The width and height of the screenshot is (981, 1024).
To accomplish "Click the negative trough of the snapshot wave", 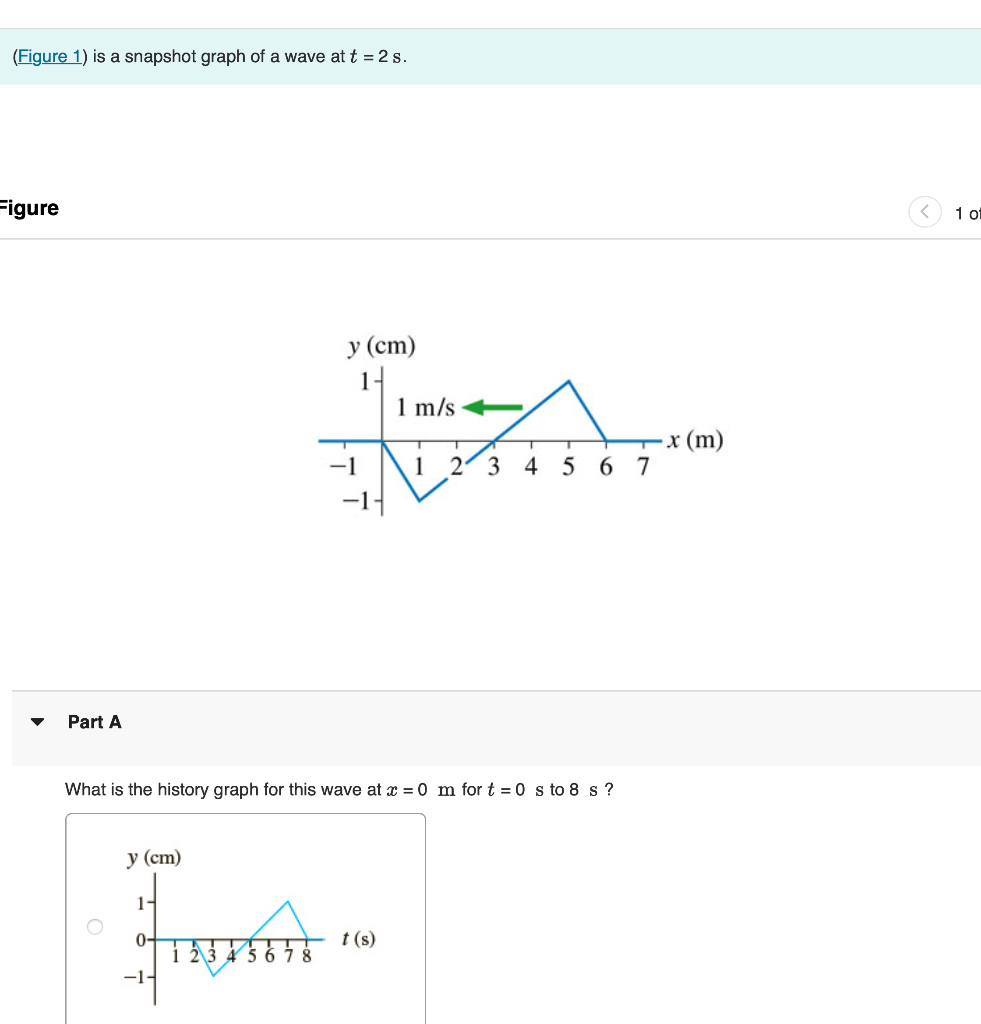I will point(419,499).
